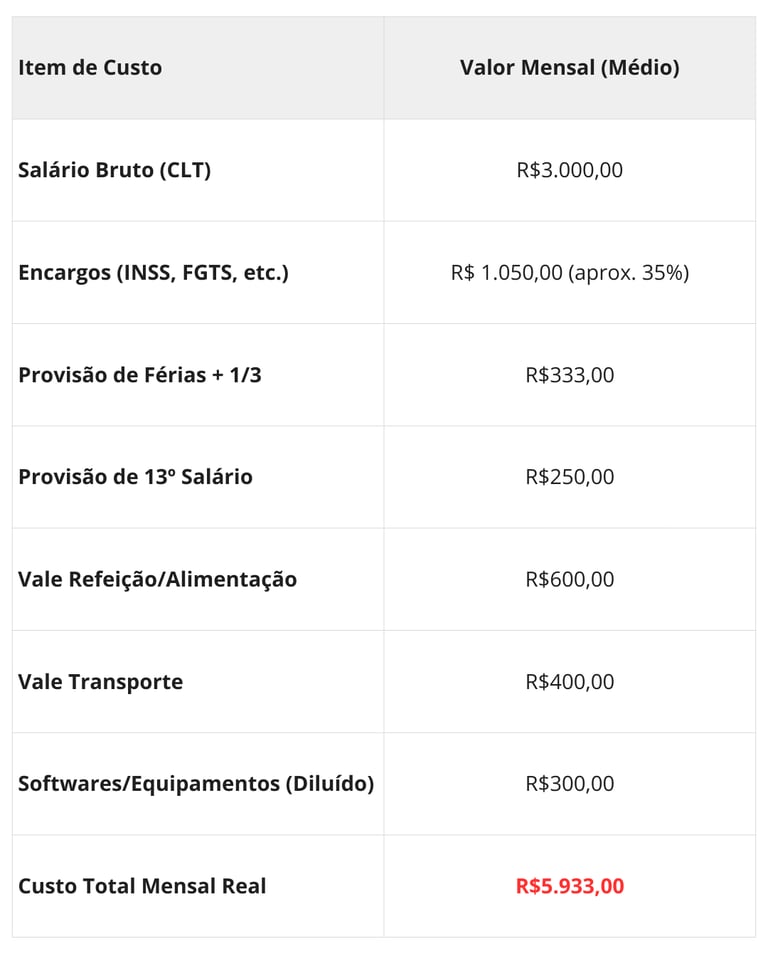The image size is (768, 961).
Task: Select the R$3.000,00 salary value
Action: click(x=569, y=170)
